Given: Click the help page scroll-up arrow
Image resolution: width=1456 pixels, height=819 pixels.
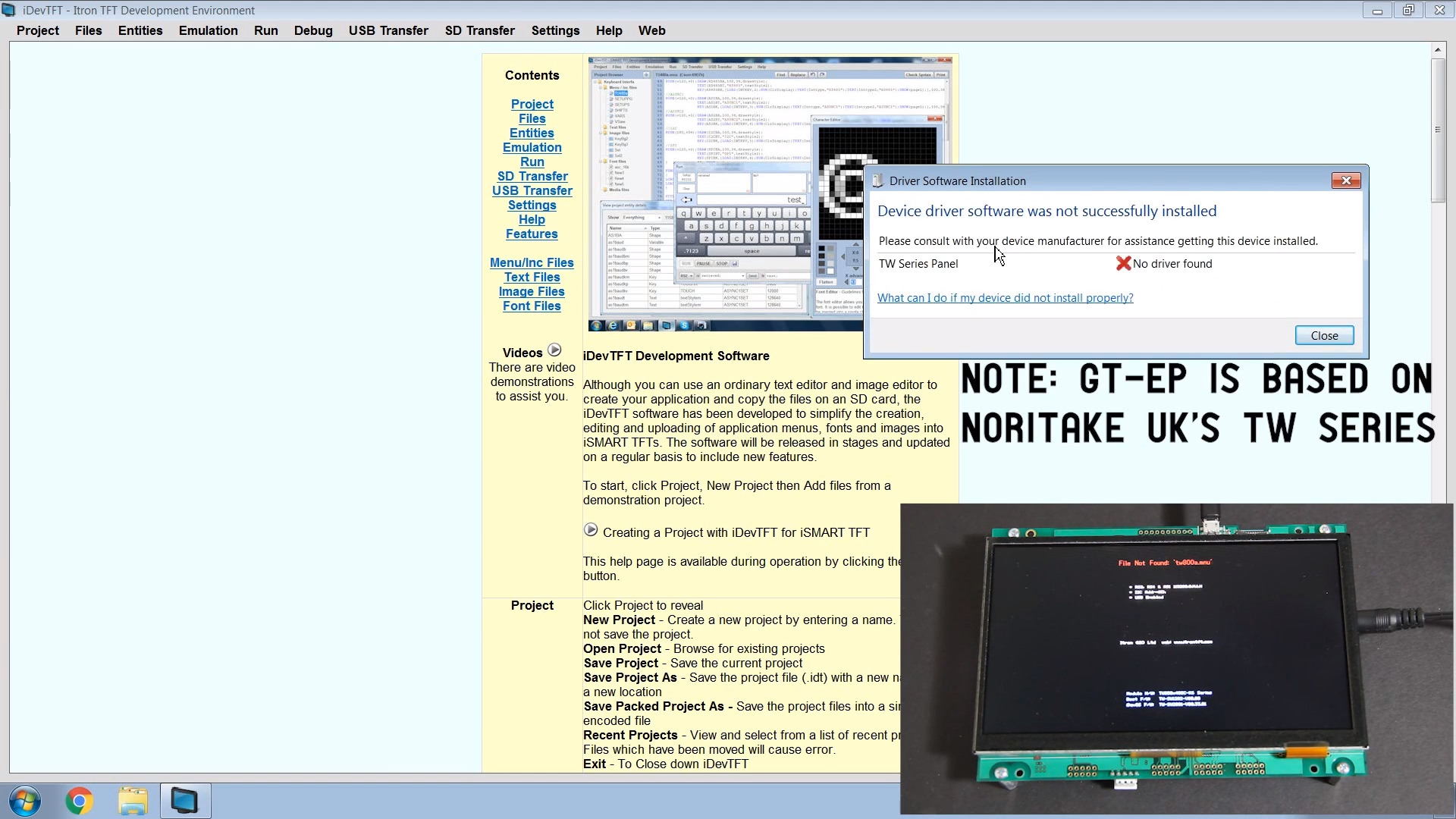Looking at the screenshot, I should [1437, 50].
